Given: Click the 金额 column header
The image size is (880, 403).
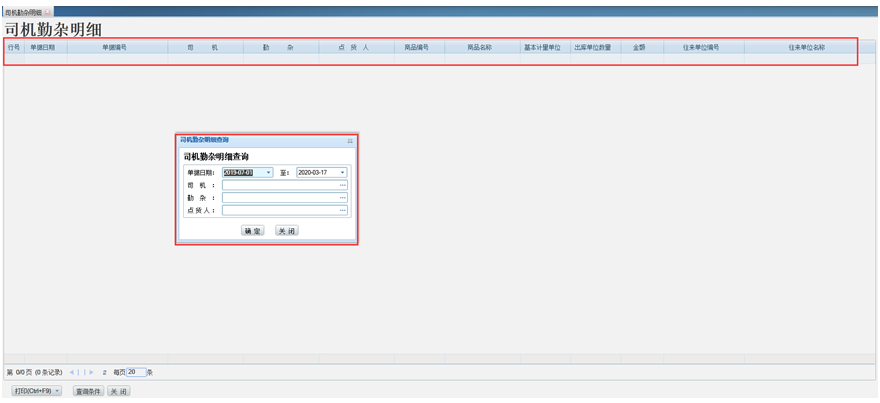Looking at the screenshot, I should [642, 48].
